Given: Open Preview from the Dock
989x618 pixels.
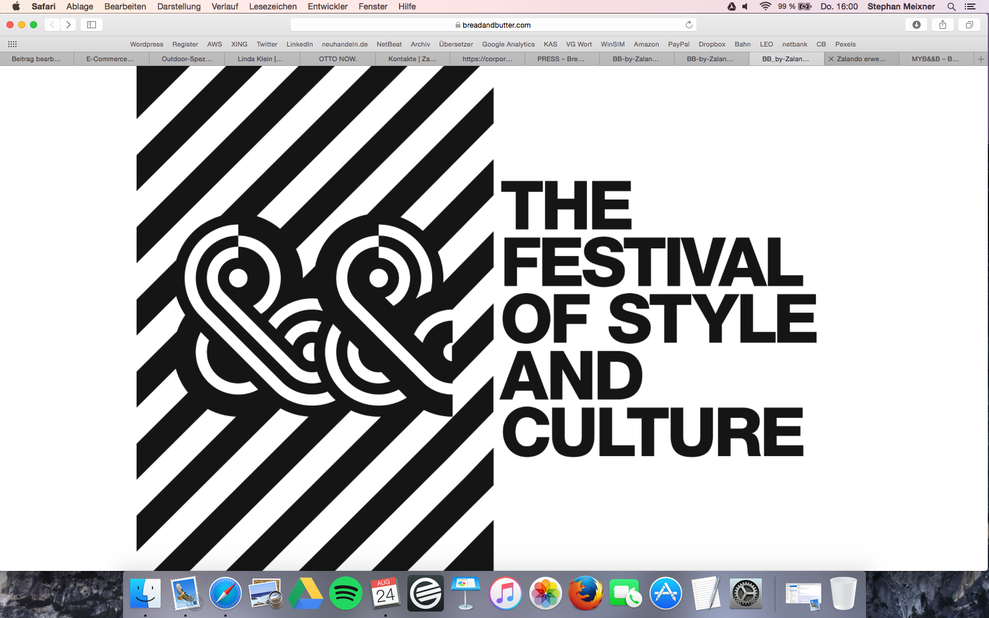Looking at the screenshot, I should tap(266, 593).
